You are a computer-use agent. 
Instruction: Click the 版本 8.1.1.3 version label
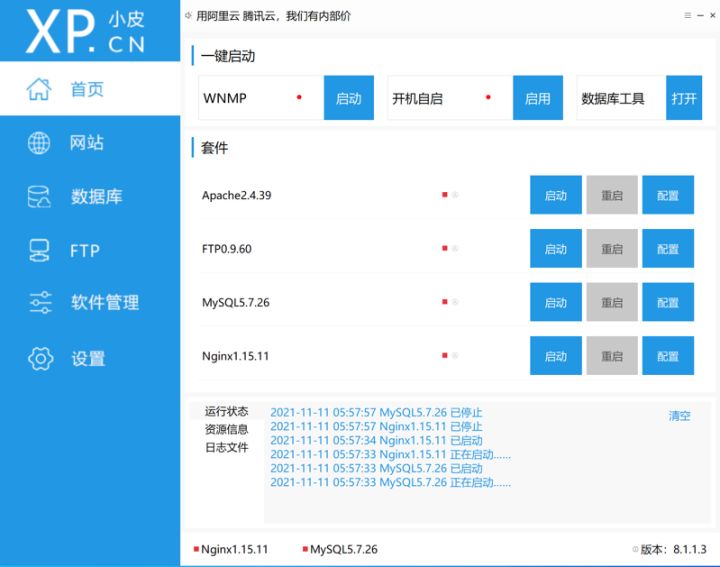click(x=673, y=549)
